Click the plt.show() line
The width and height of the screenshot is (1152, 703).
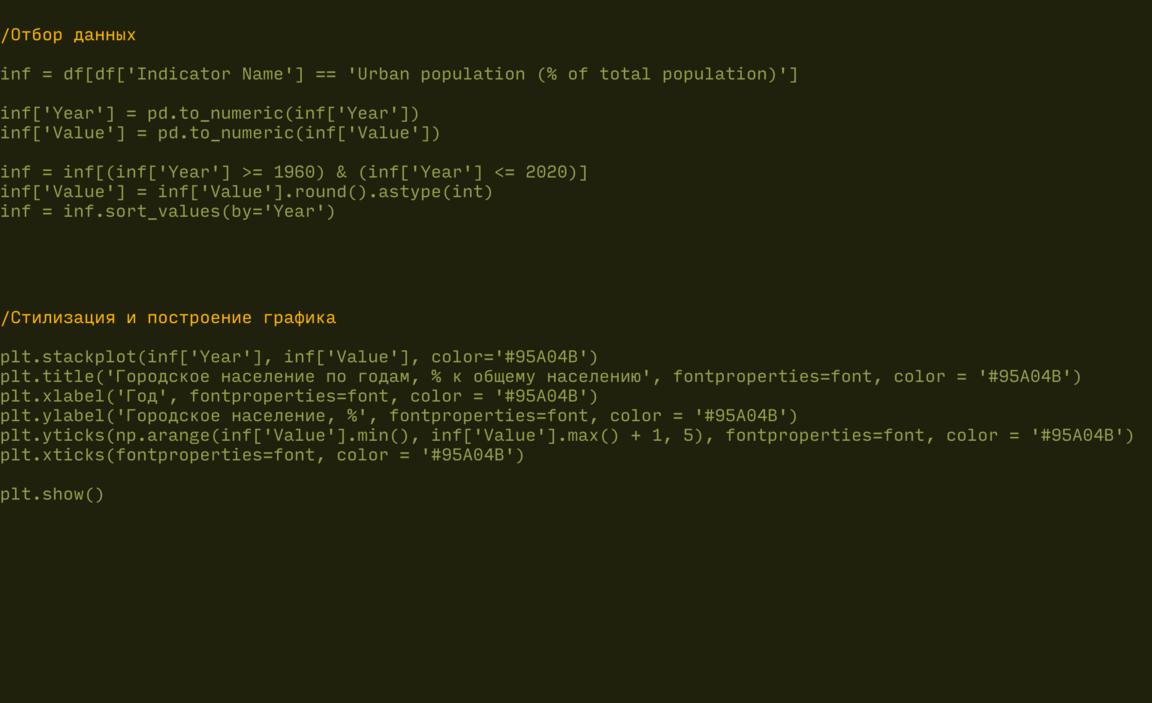(52, 494)
